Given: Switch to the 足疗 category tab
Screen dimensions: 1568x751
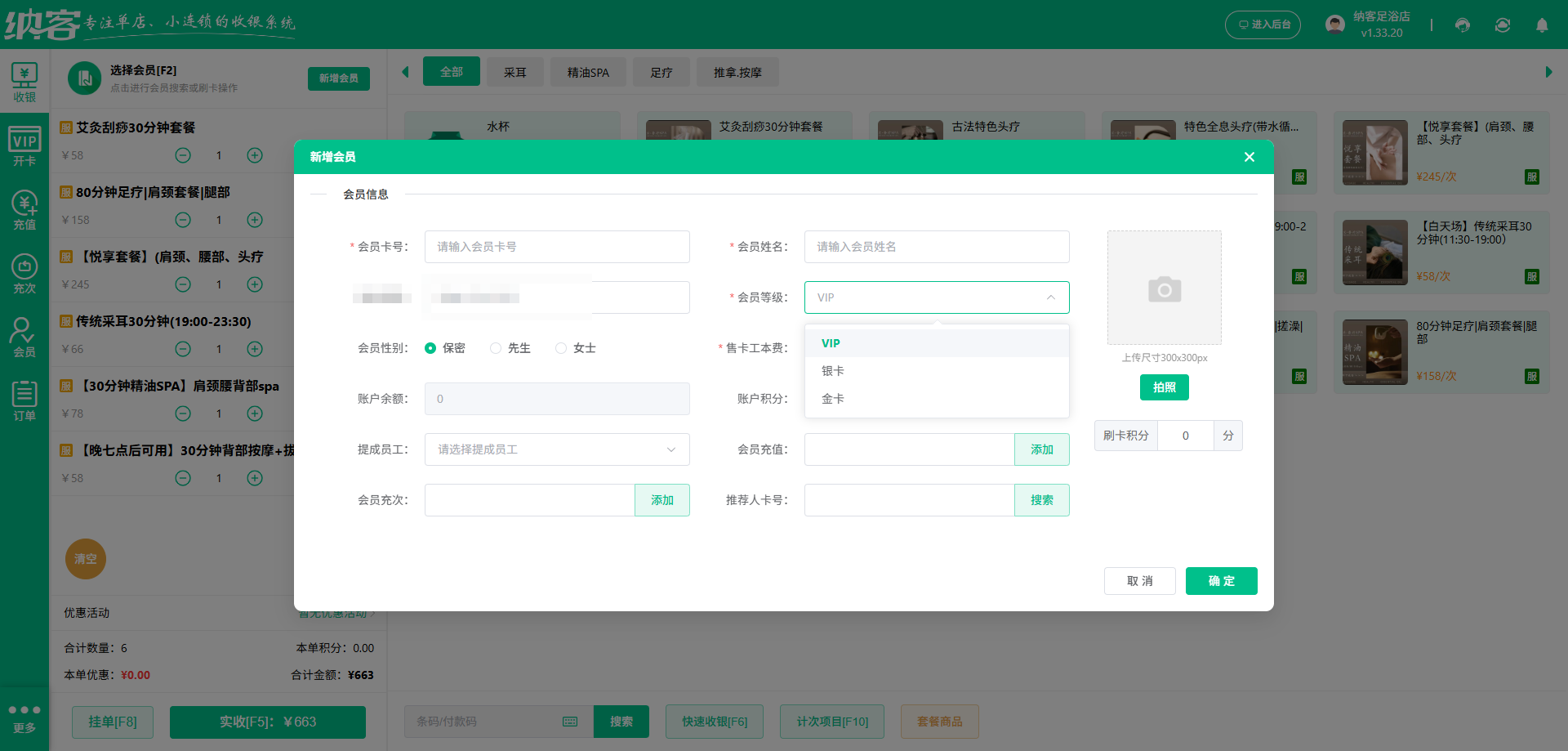Looking at the screenshot, I should 661,72.
